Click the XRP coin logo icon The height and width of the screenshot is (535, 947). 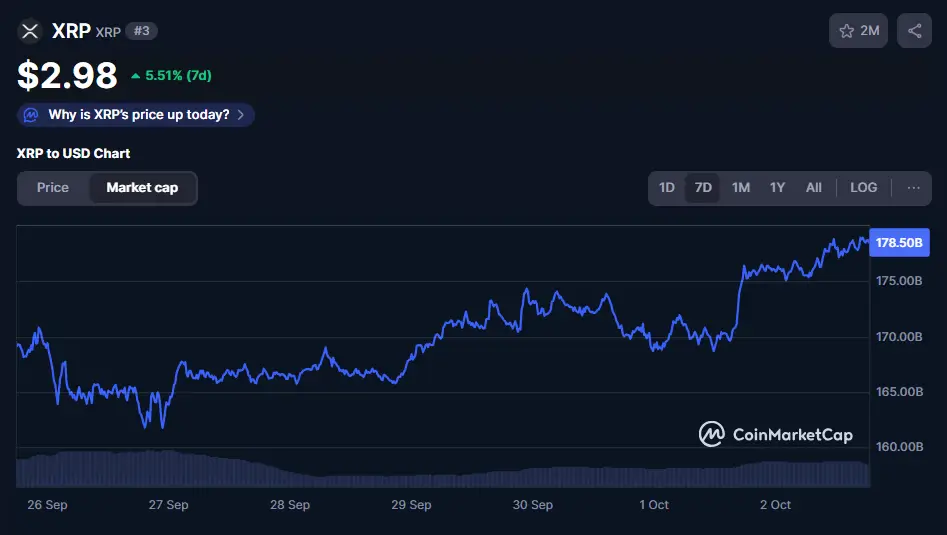pos(30,31)
